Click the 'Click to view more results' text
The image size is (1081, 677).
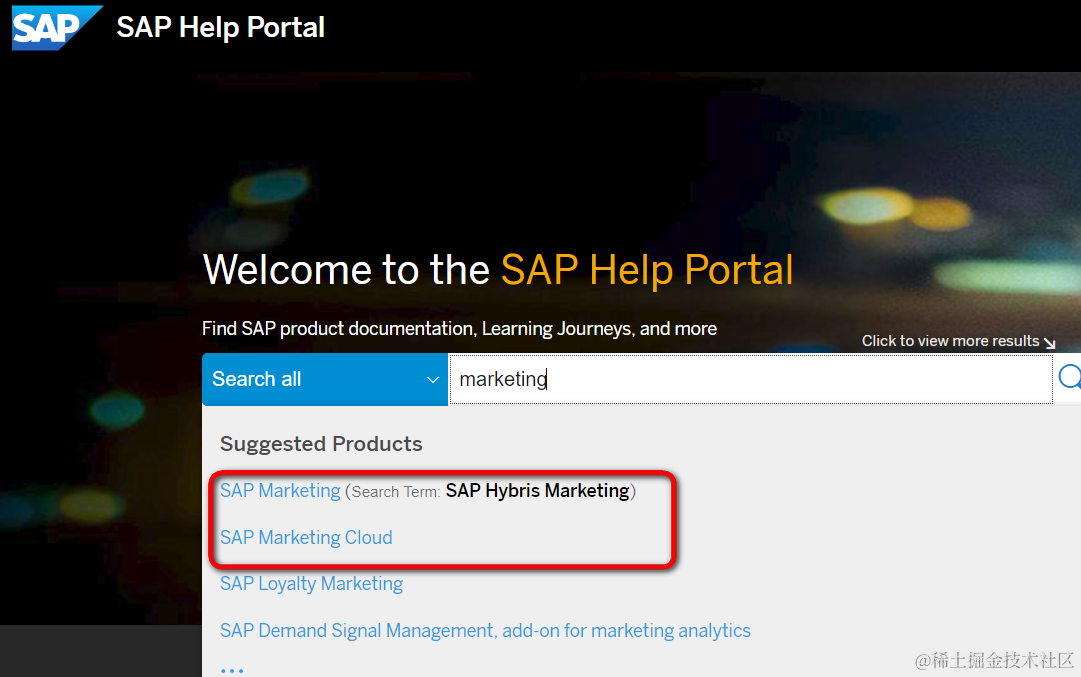(x=950, y=341)
